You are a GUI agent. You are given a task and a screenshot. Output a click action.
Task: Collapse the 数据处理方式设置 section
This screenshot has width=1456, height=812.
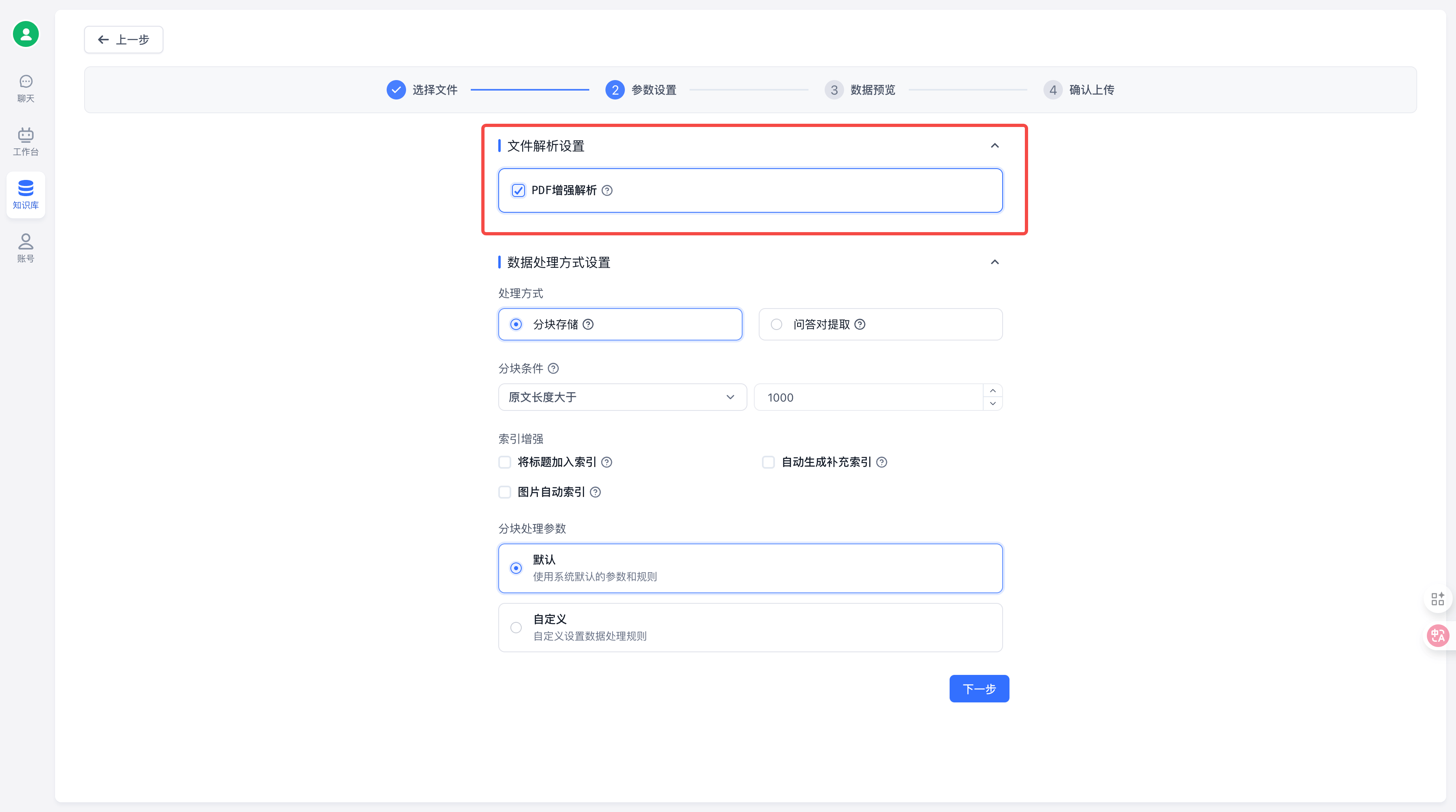point(995,262)
